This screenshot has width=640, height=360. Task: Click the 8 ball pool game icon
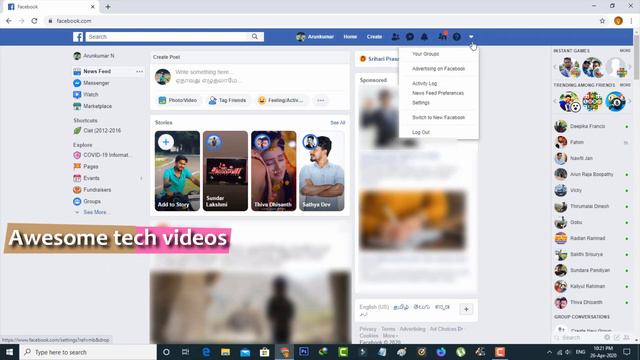pos(616,102)
